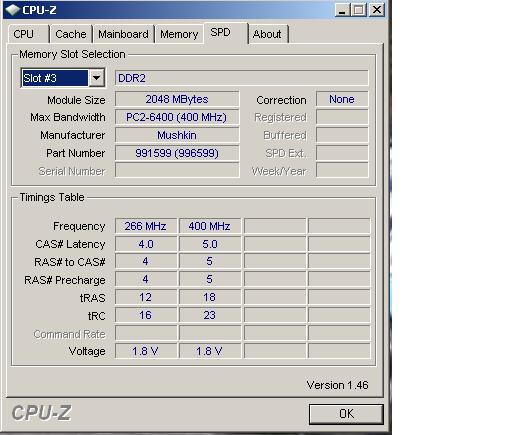512x435 pixels.
Task: Switch to the CPU tab
Action: coord(28,34)
